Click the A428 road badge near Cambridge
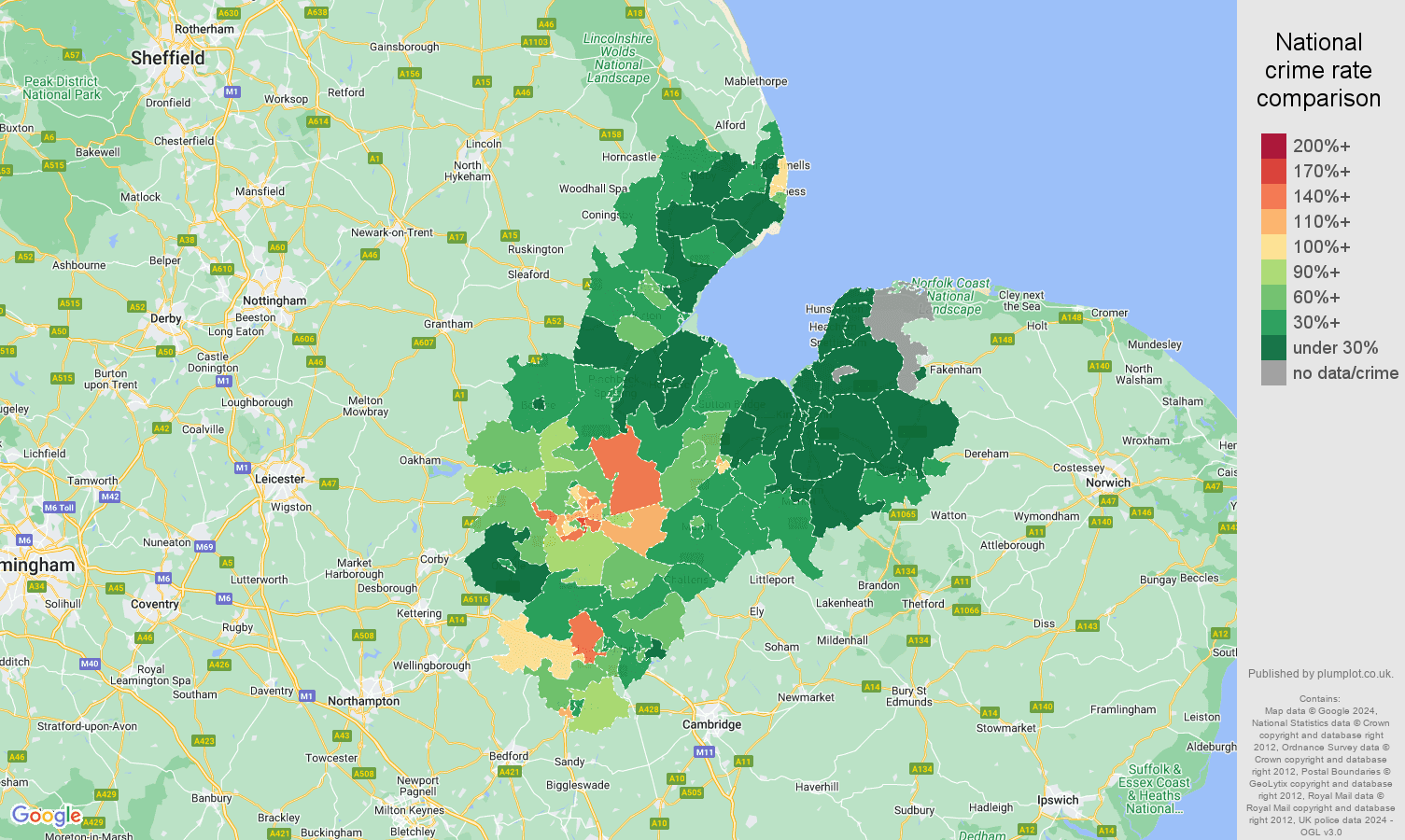 click(648, 709)
